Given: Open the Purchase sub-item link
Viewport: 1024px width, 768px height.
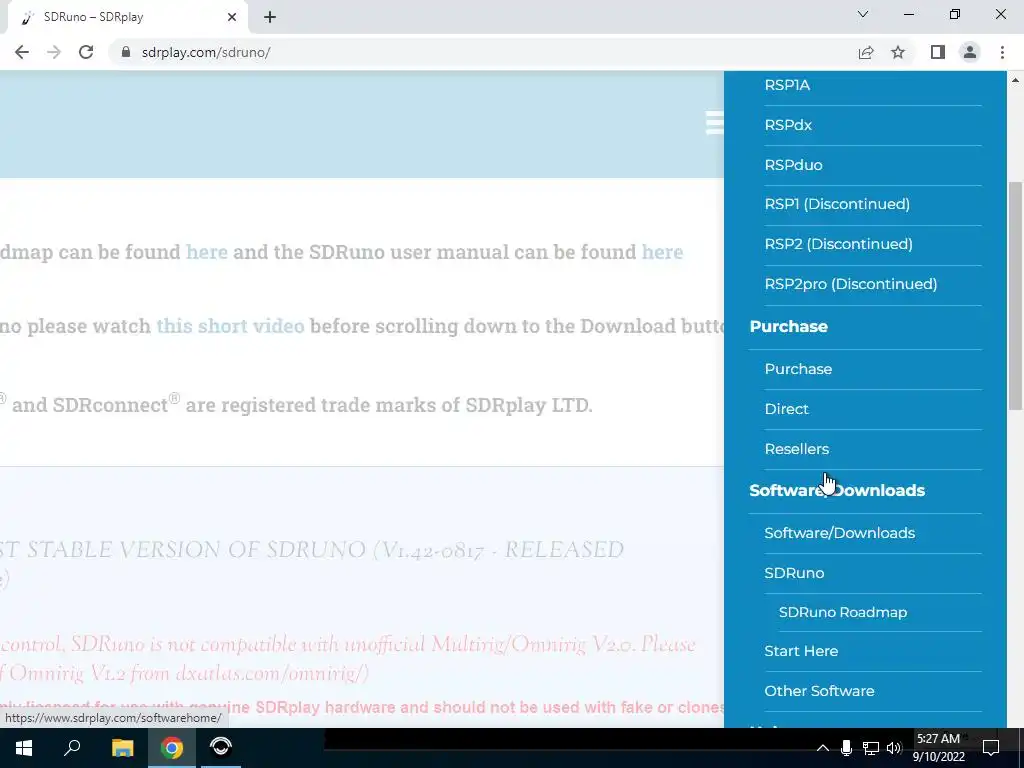Looking at the screenshot, I should click(798, 369).
